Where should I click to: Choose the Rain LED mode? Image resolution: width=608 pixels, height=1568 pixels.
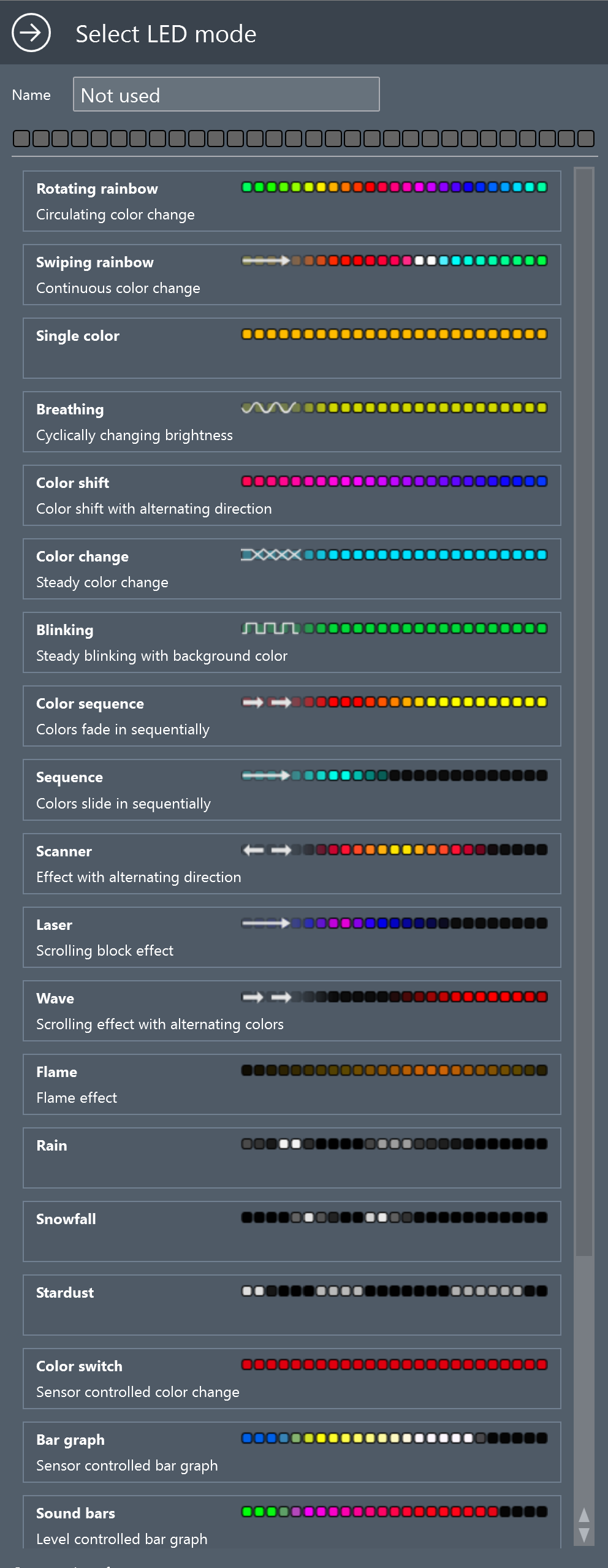click(x=292, y=1158)
